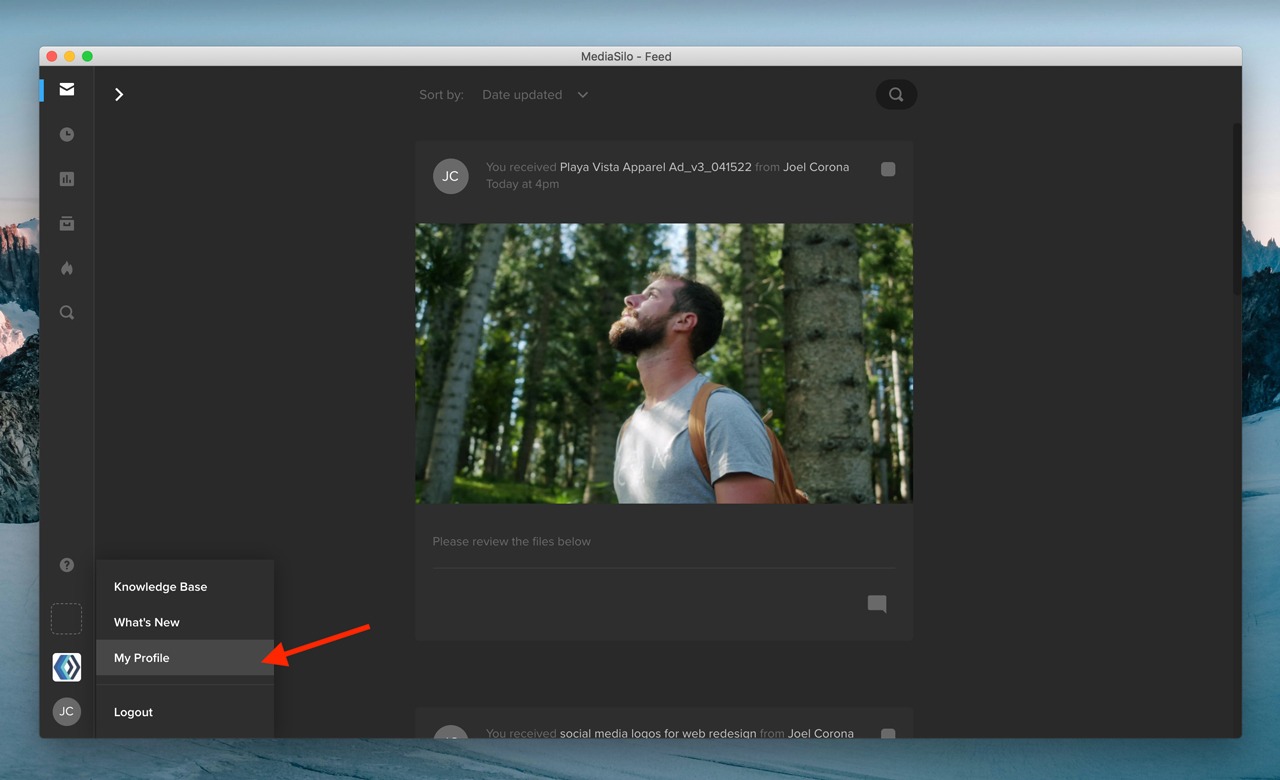Click the Sort by label
Image resolution: width=1280 pixels, height=780 pixels.
click(441, 95)
